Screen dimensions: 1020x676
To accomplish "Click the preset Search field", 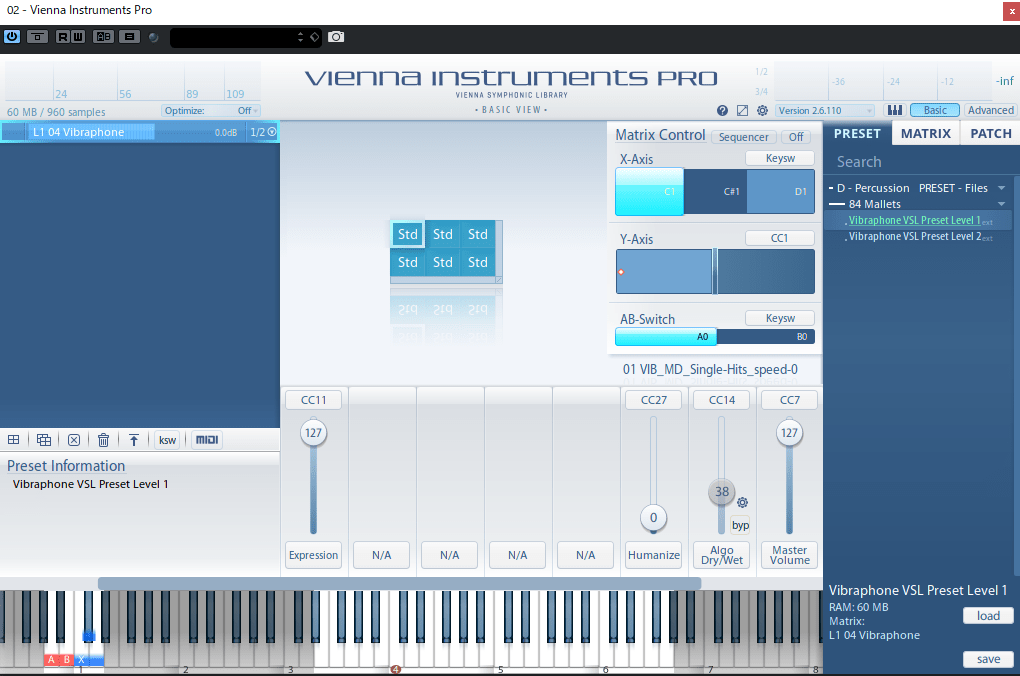I will click(920, 162).
